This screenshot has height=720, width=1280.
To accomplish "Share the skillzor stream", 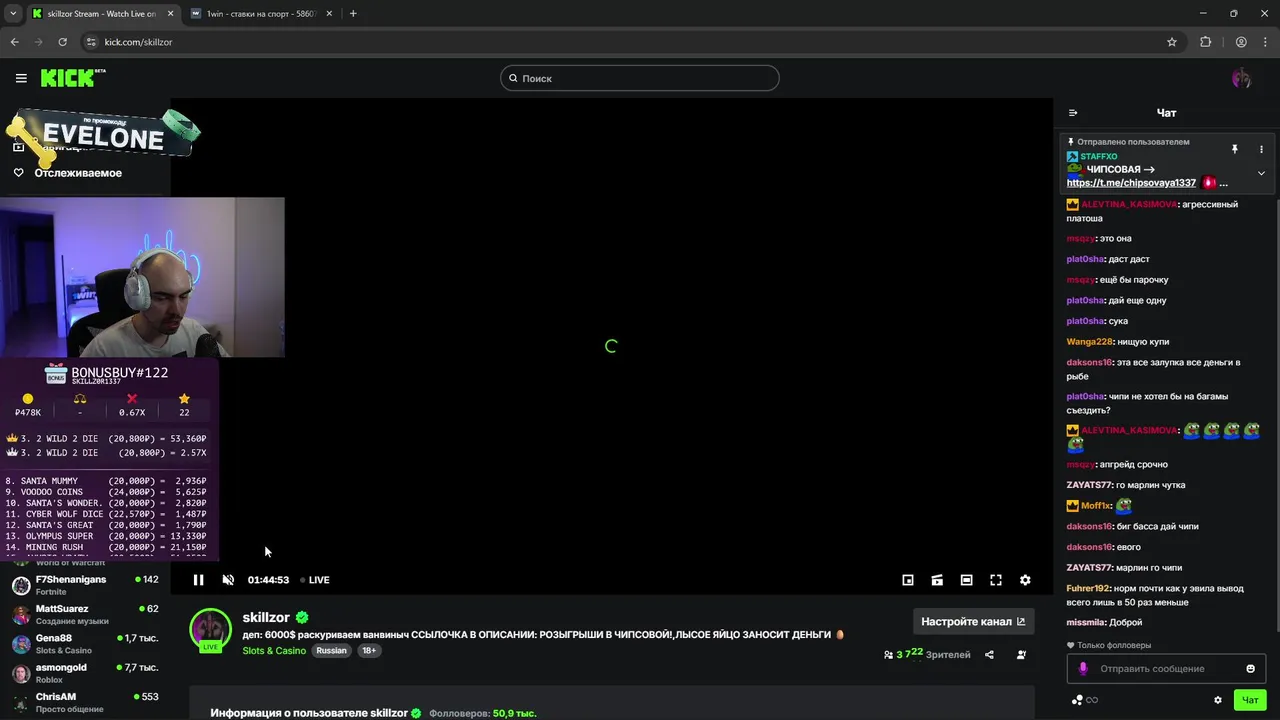I will 989,655.
